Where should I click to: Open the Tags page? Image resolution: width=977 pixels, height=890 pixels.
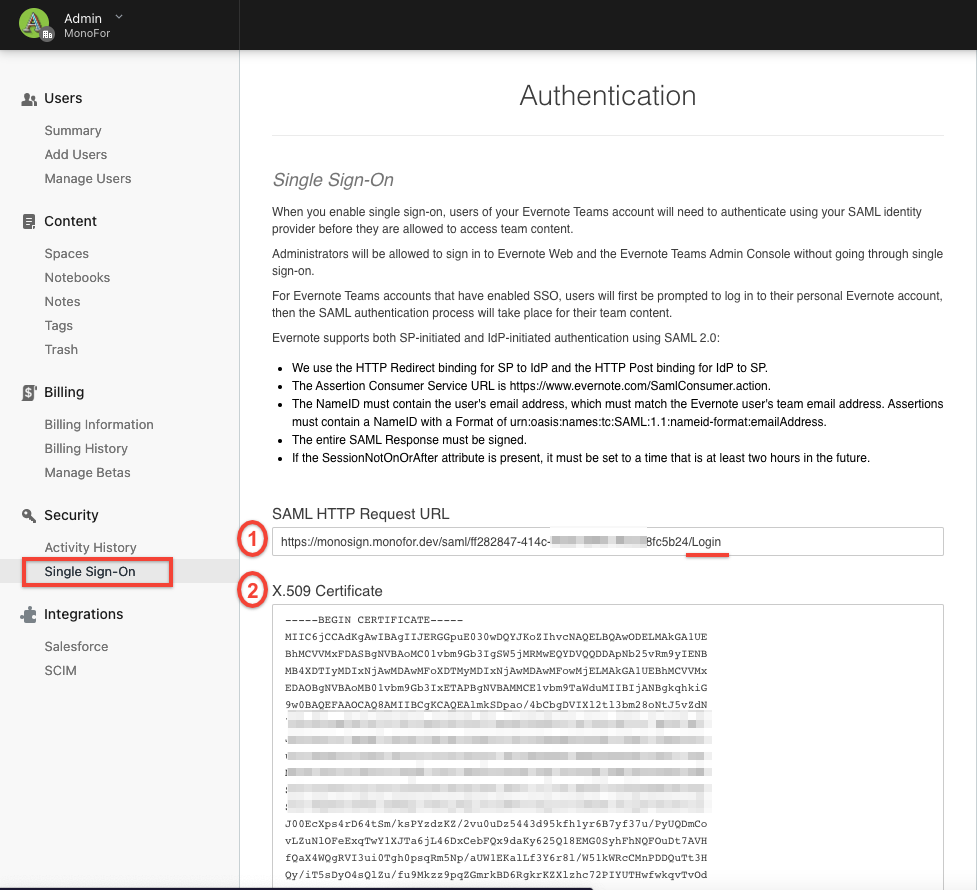click(59, 326)
